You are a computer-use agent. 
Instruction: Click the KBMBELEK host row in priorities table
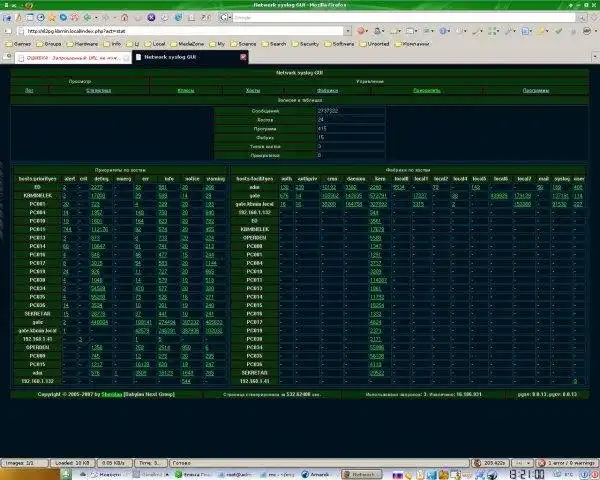[x=120, y=196]
